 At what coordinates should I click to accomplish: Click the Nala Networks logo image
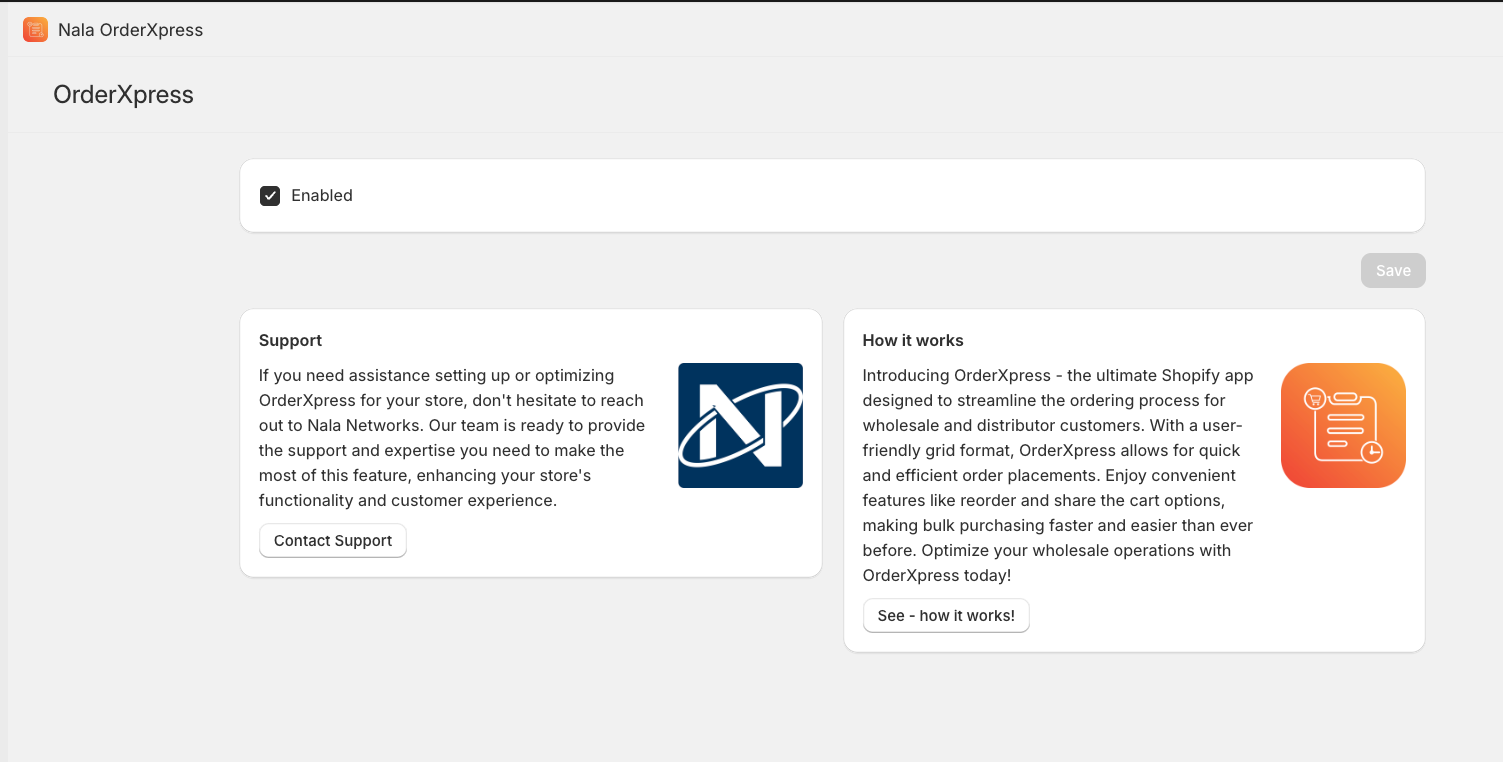(x=740, y=425)
